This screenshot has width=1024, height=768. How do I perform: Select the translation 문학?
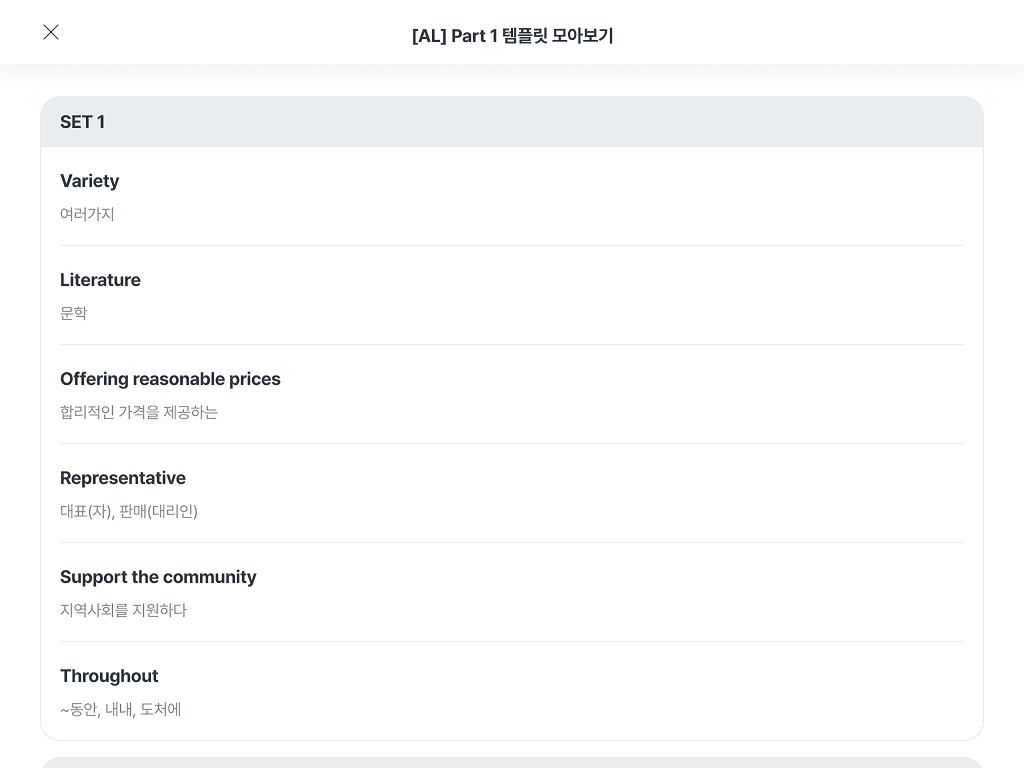coord(74,313)
